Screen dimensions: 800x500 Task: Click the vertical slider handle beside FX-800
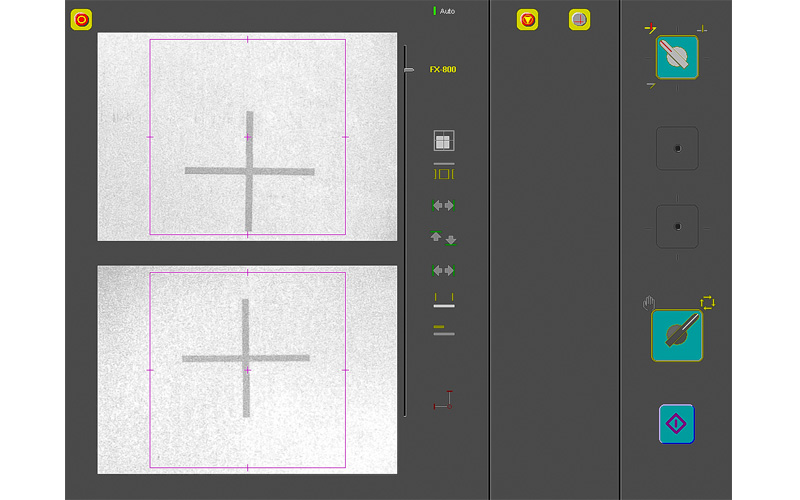click(408, 70)
